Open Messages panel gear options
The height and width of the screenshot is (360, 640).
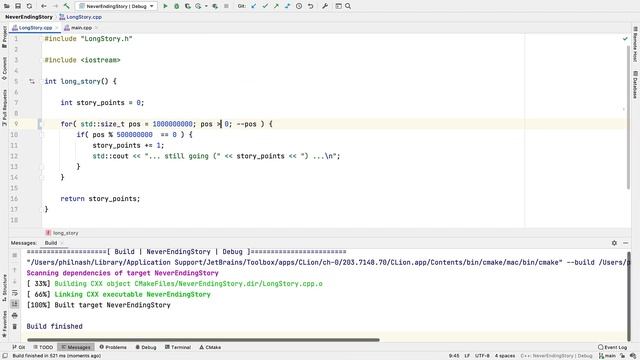pos(614,243)
